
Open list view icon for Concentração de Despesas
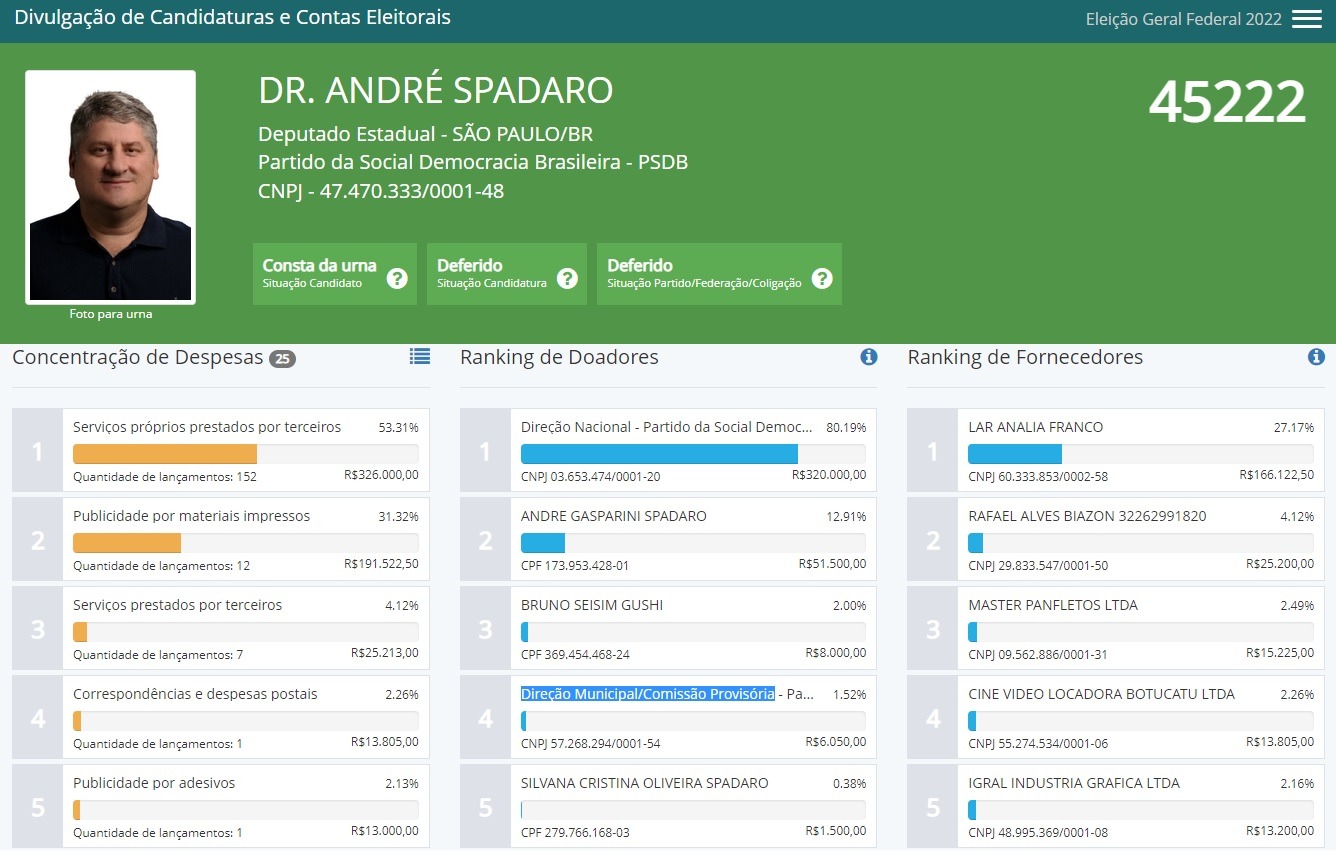coord(419,356)
